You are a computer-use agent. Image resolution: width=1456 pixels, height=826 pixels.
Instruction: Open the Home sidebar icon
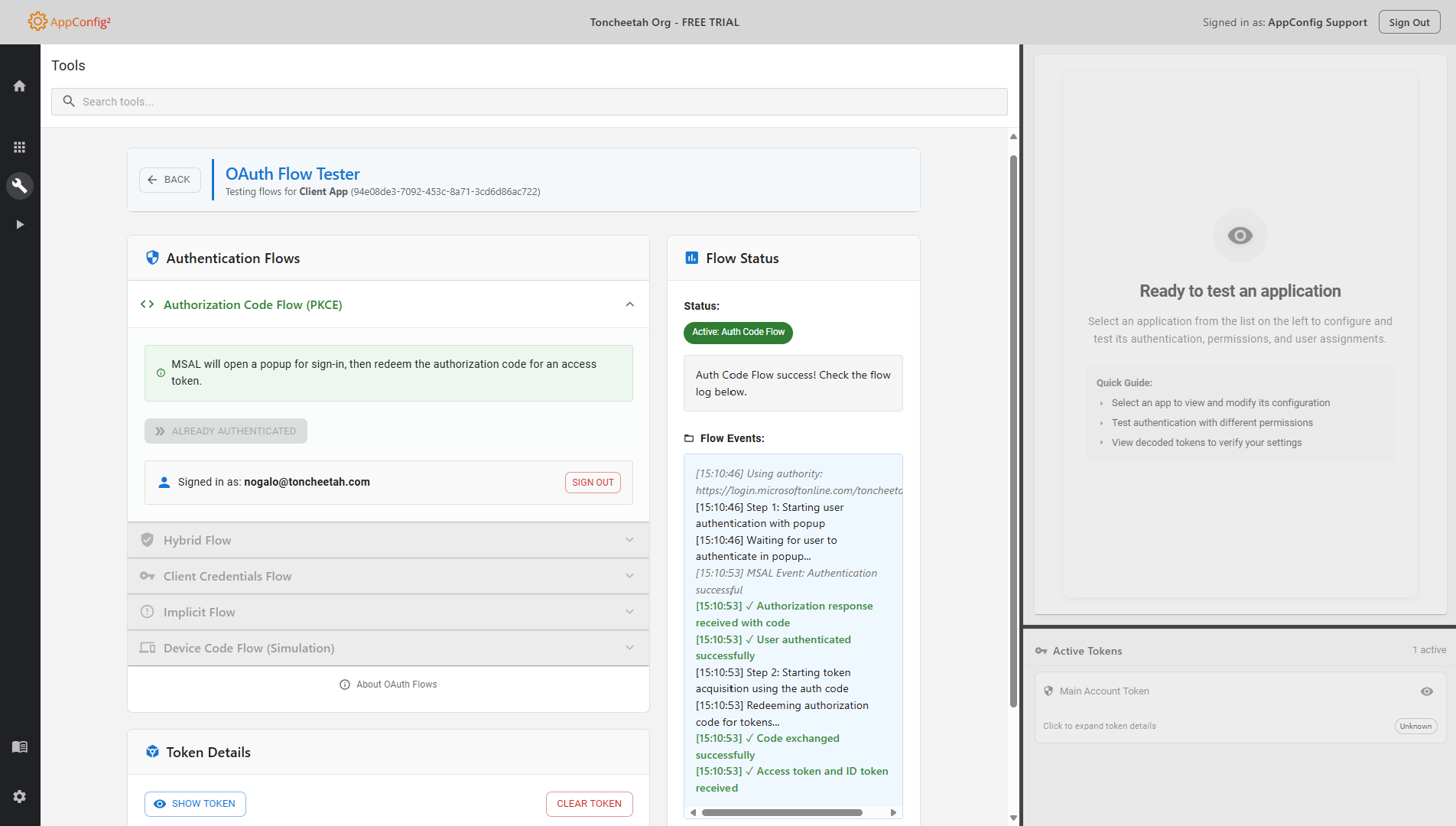coord(20,86)
